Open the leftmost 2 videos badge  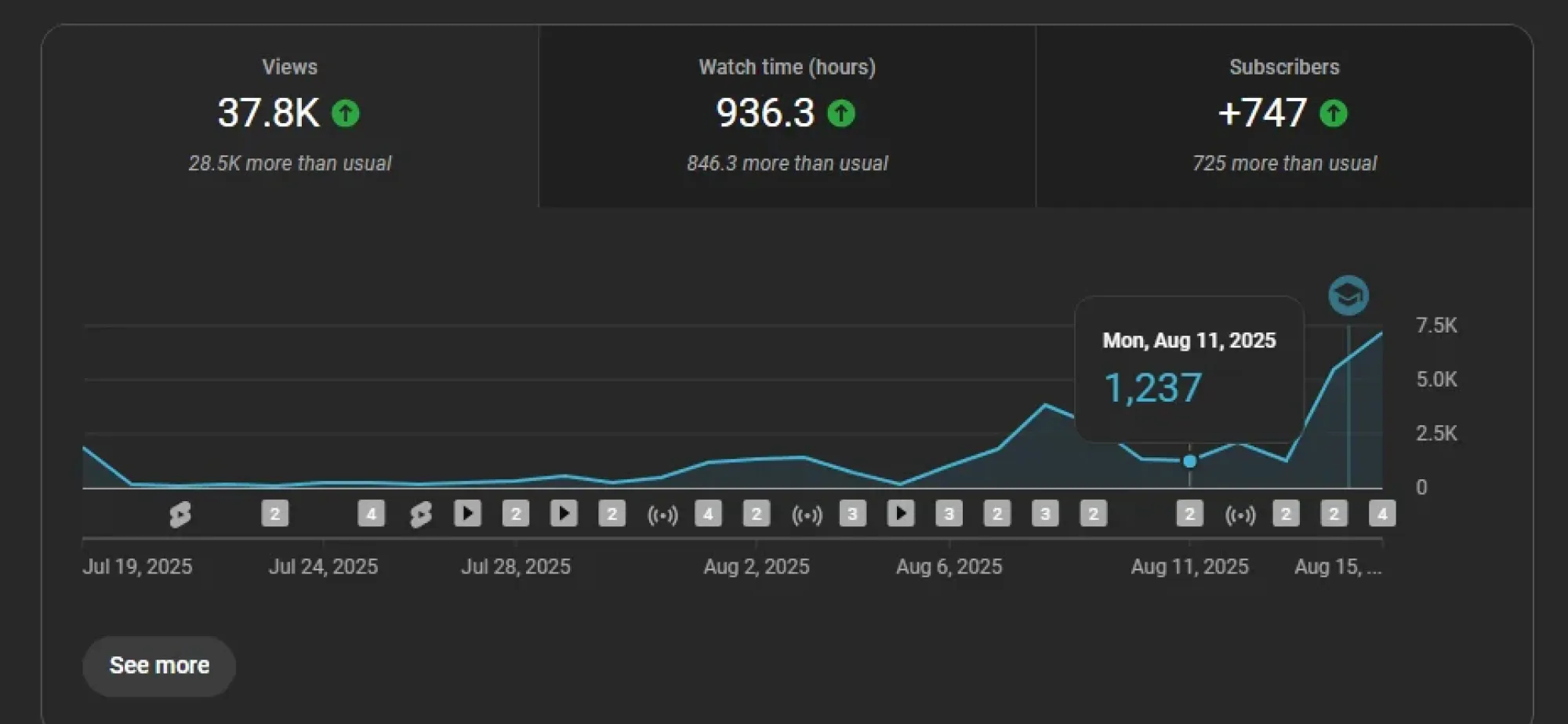(274, 514)
